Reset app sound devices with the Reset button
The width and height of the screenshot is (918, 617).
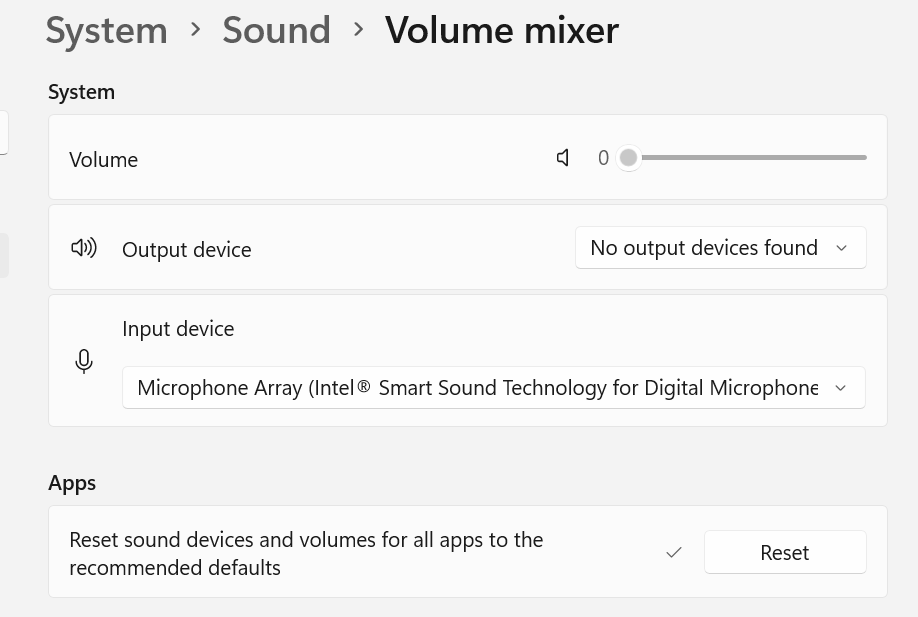[785, 552]
